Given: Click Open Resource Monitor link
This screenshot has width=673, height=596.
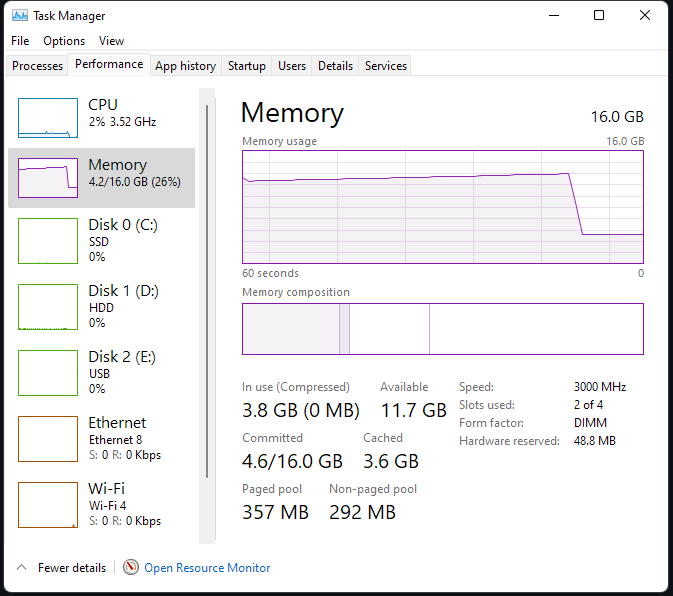Looking at the screenshot, I should pyautogui.click(x=207, y=568).
